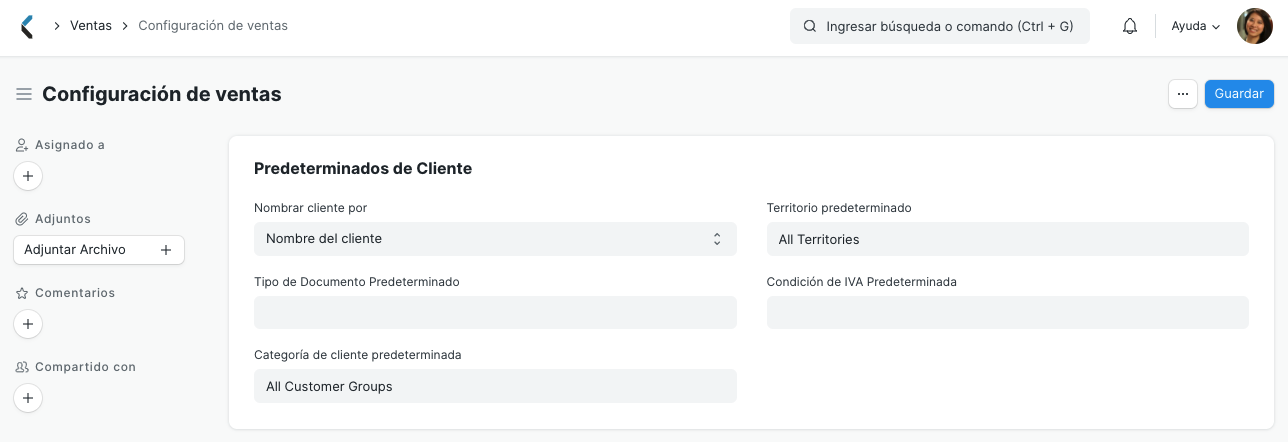The width and height of the screenshot is (1288, 442).
Task: Open Nombrar cliente por dropdown
Action: [x=495, y=239]
